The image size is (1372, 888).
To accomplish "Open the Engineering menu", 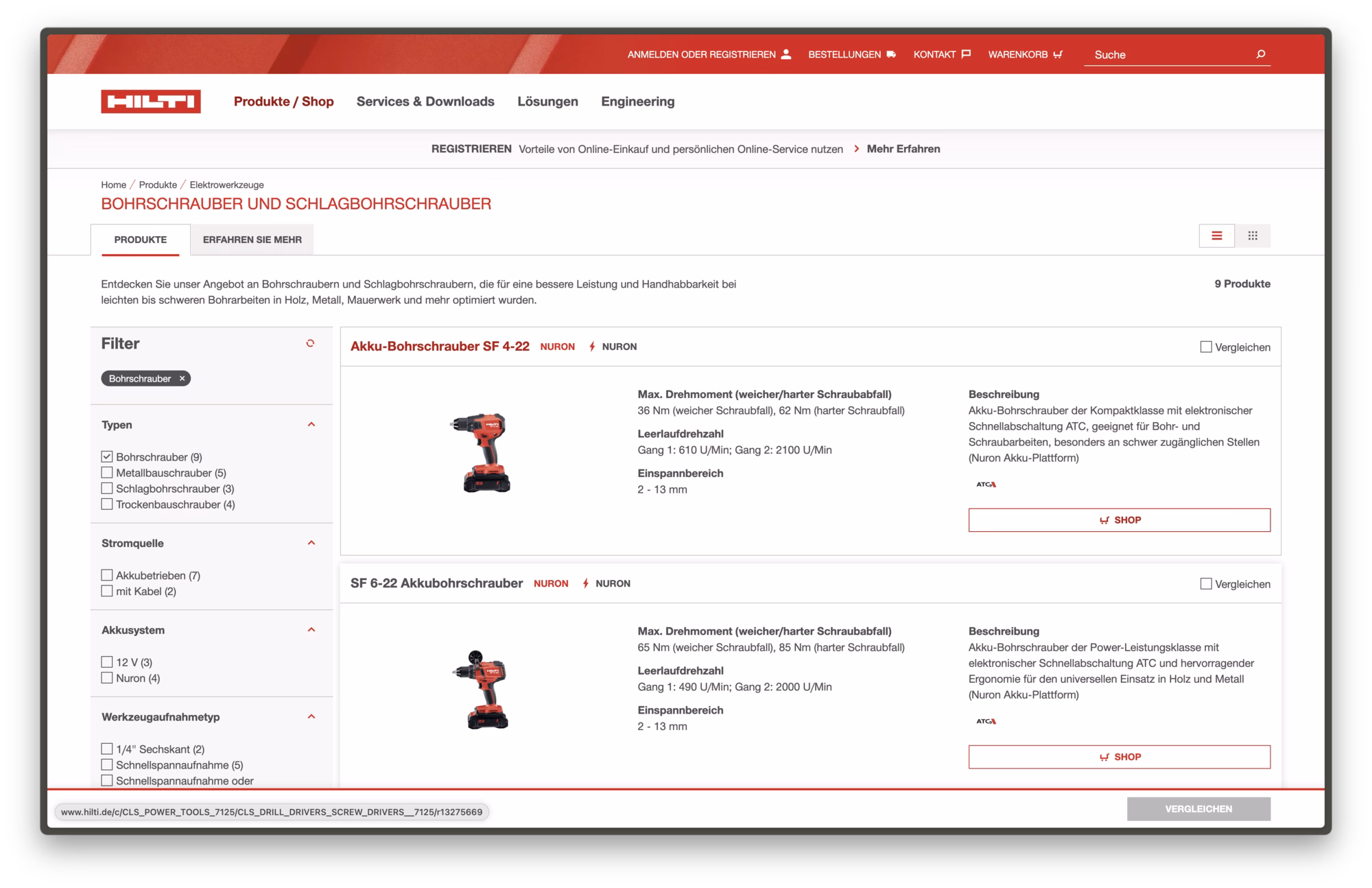I will click(638, 102).
